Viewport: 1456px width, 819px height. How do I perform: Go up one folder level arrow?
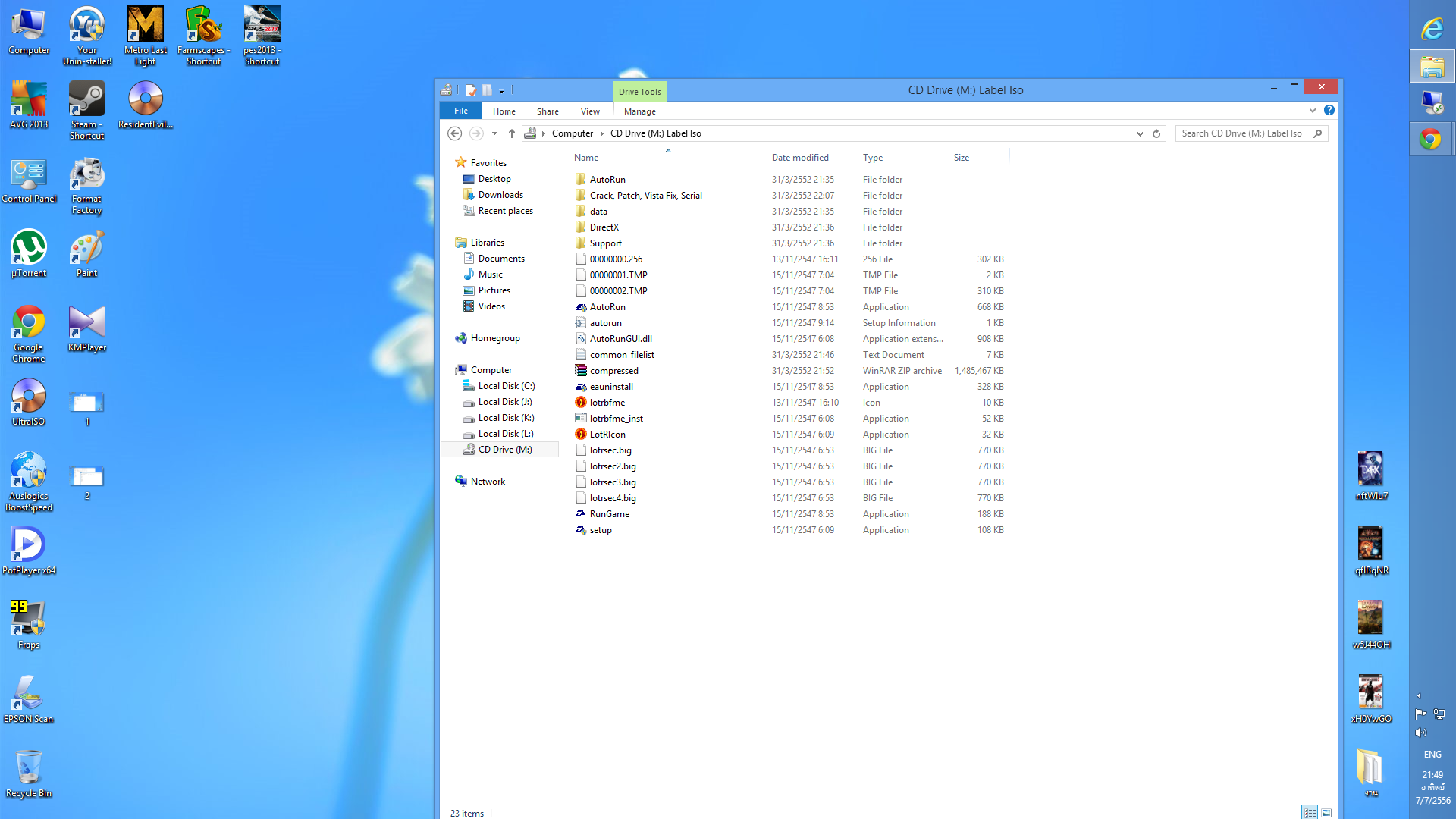pos(512,133)
